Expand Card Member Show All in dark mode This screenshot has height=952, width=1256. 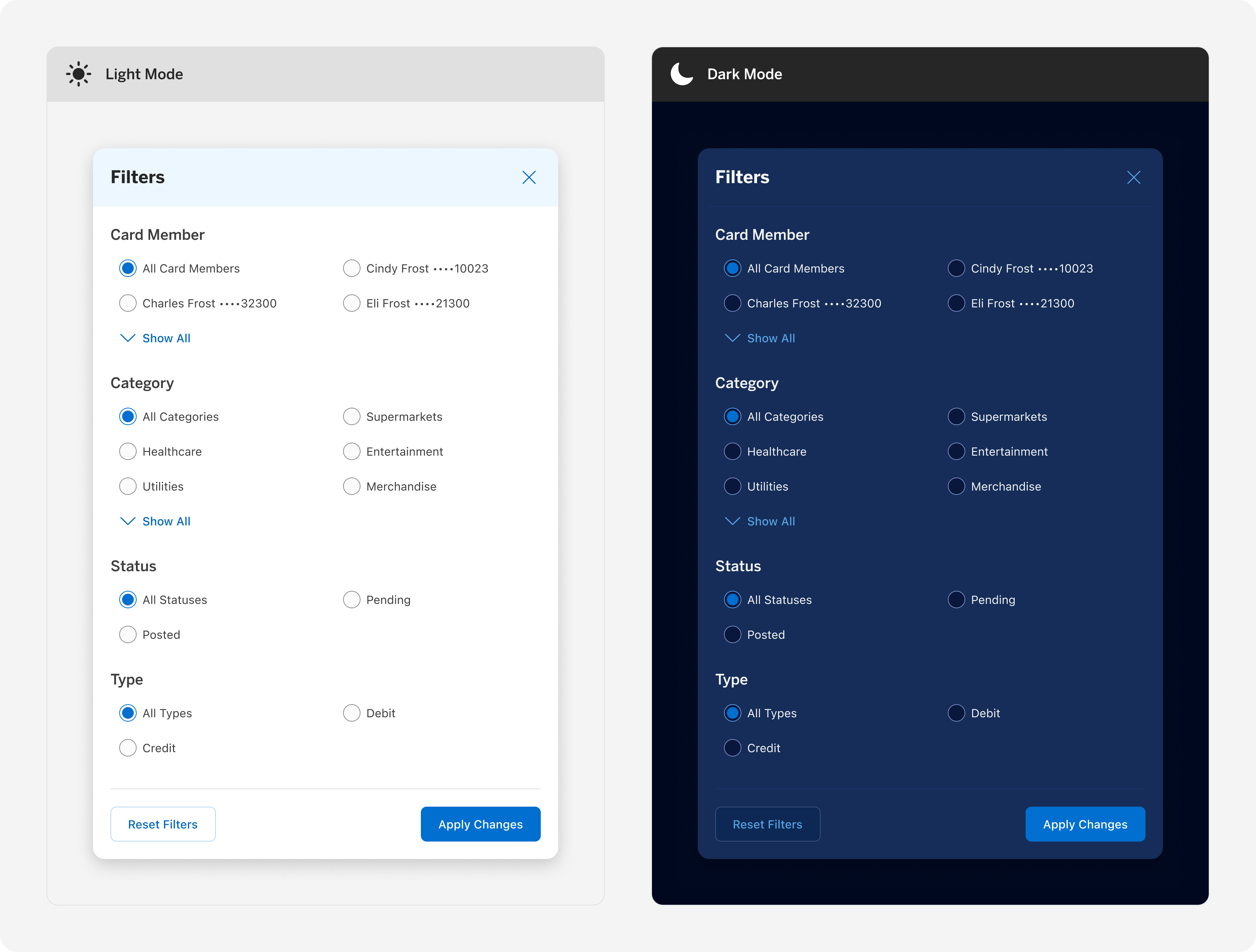tap(760, 338)
